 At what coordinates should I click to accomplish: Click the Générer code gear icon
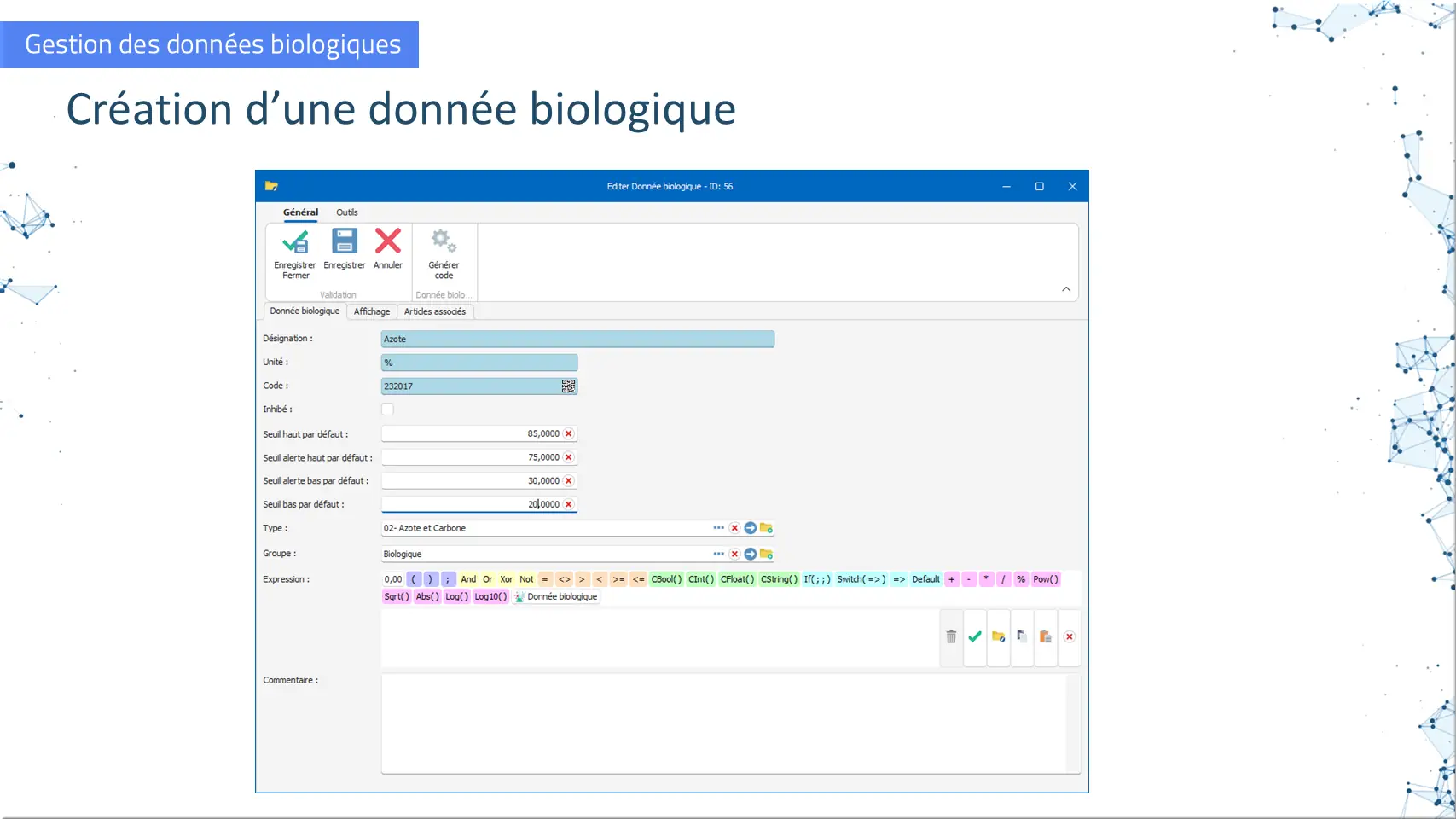[444, 242]
